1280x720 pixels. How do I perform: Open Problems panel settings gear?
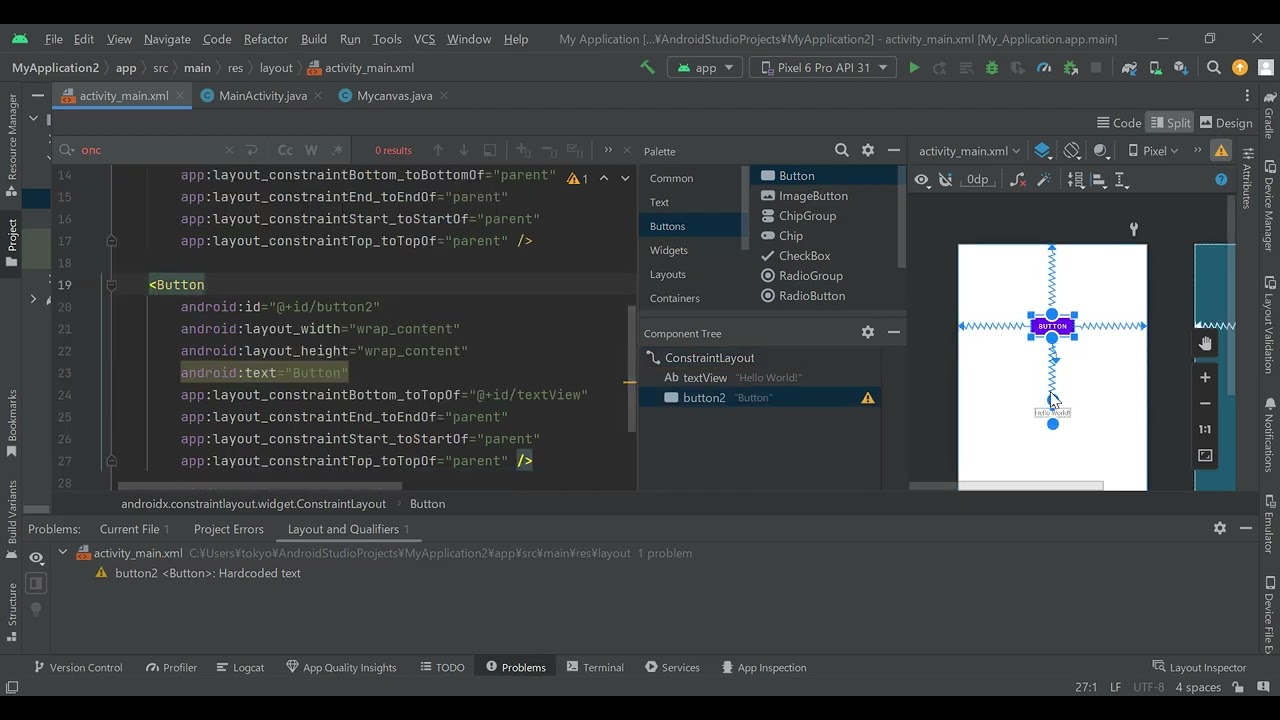1220,528
